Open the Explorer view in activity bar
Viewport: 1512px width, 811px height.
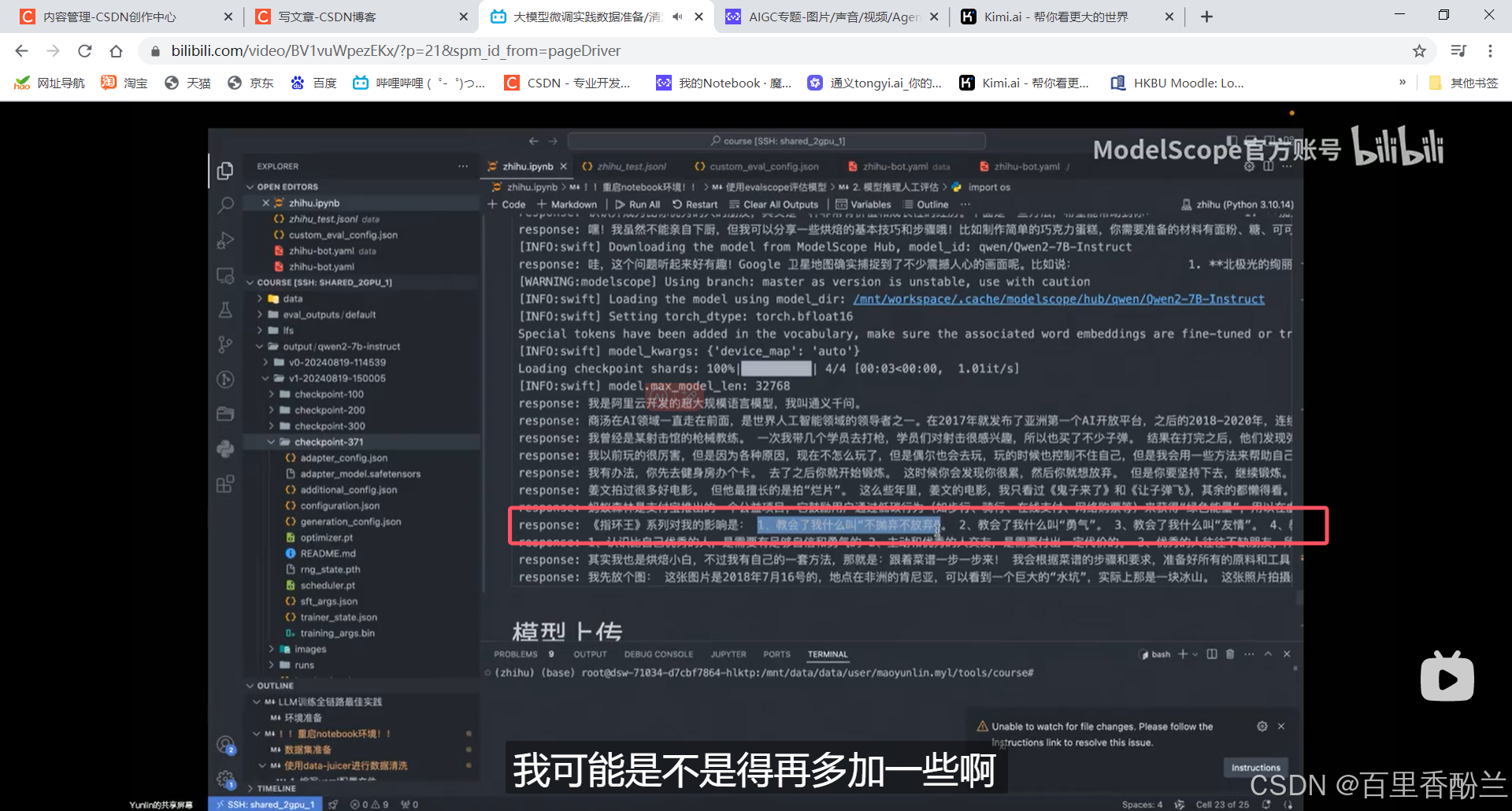click(x=225, y=170)
